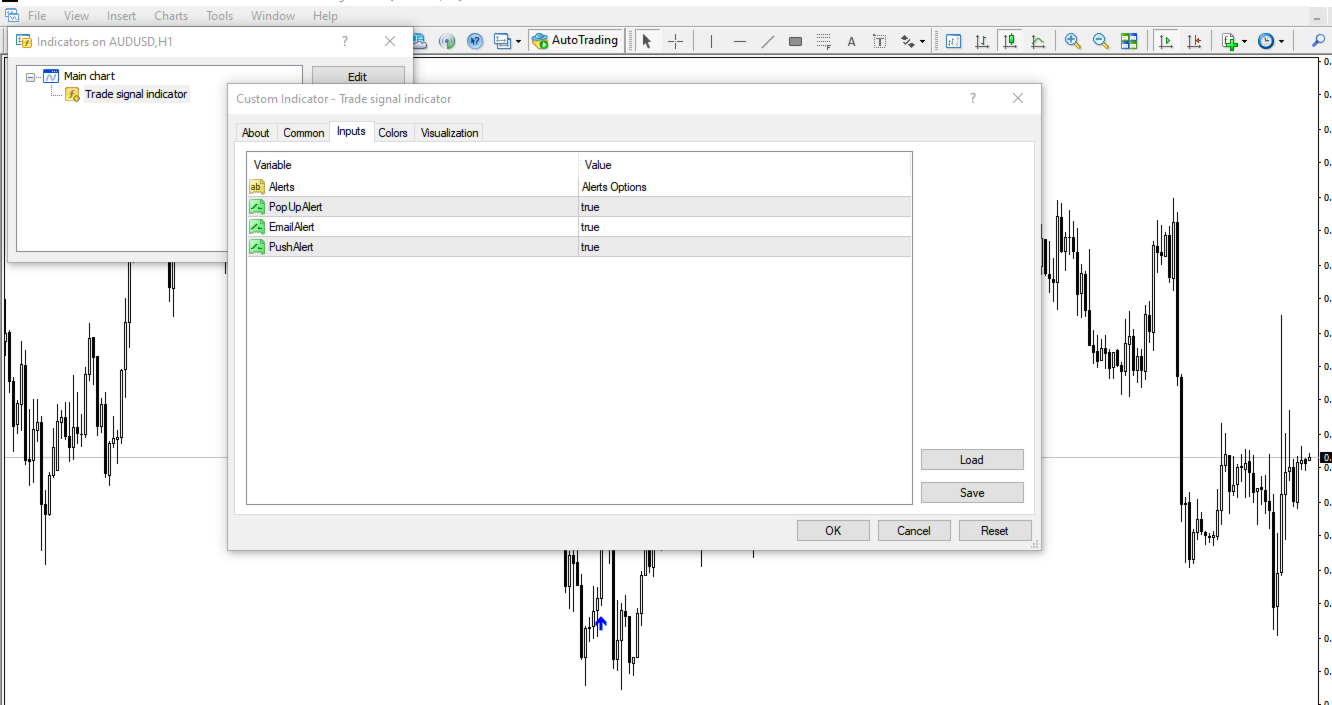Enable chart auto scroll icon

[1166, 41]
